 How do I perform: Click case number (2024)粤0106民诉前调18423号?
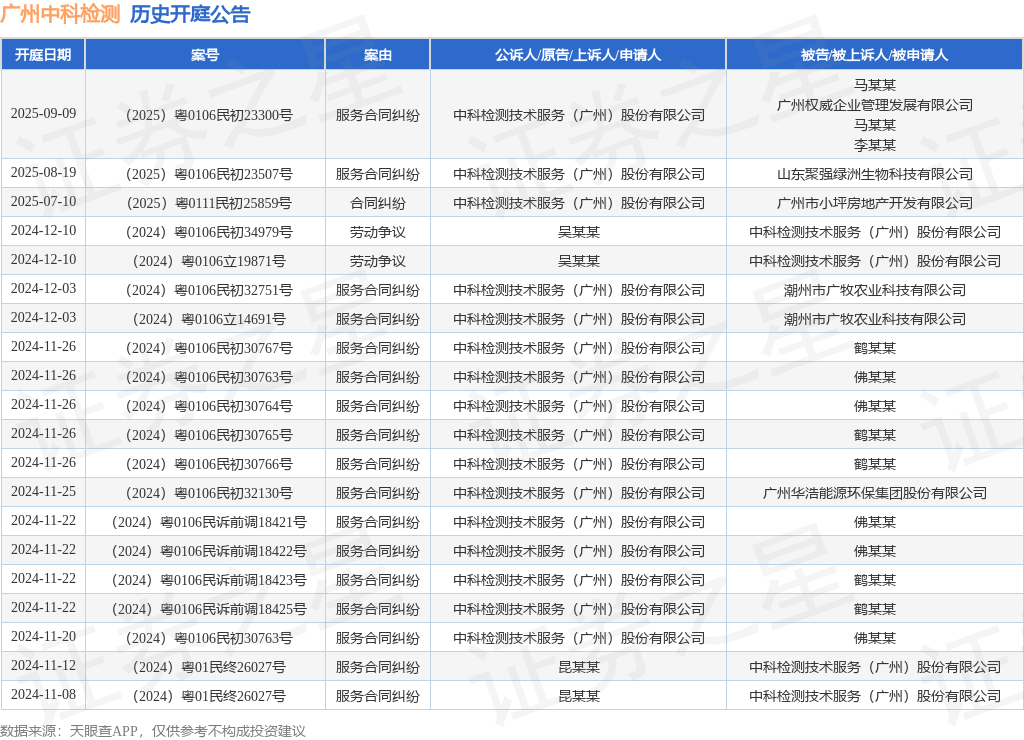tap(209, 580)
